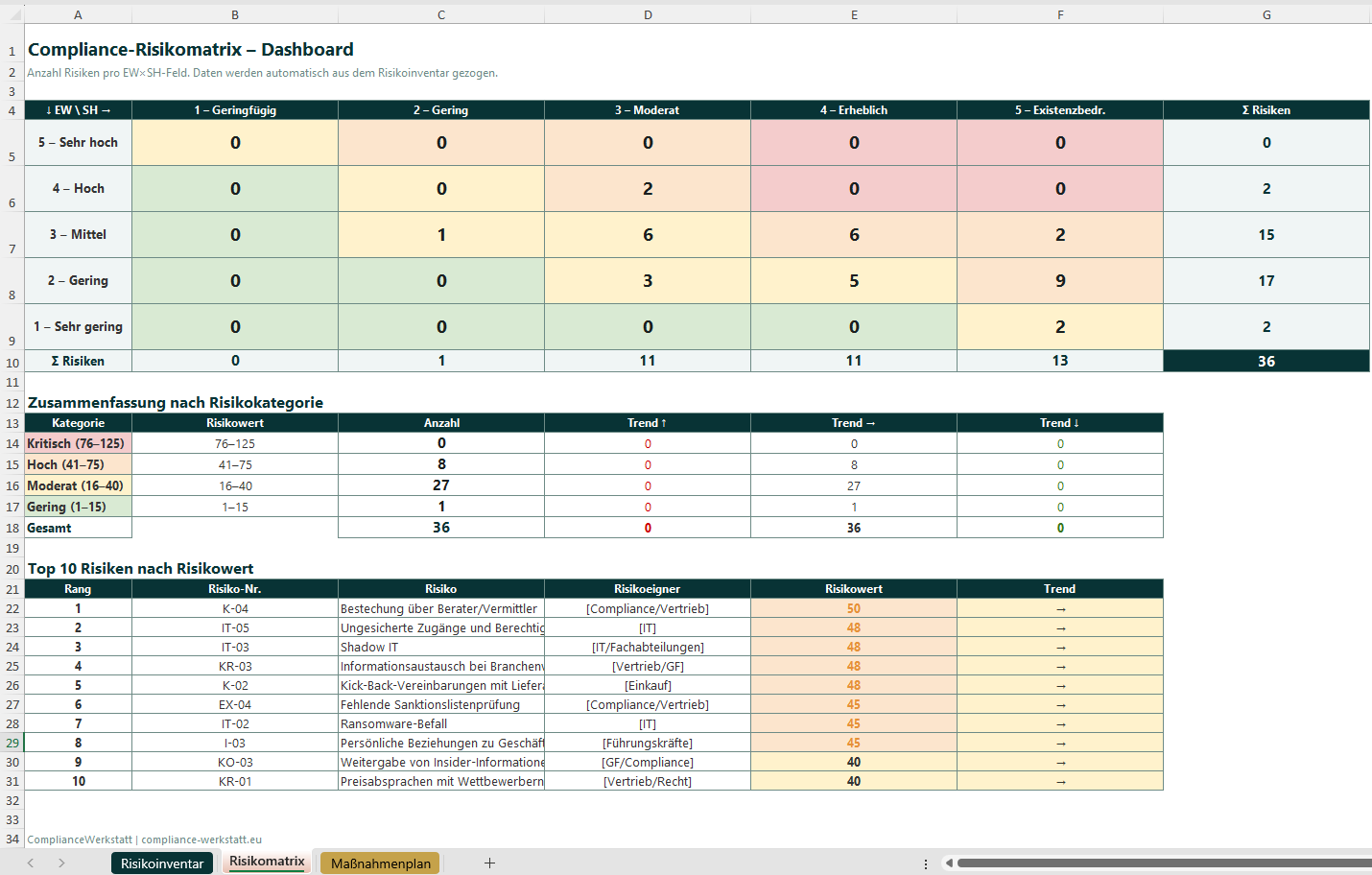Screen dimensions: 1372x875
Task: Select the Σ Risiken total cell showing 36
Action: (x=1266, y=361)
